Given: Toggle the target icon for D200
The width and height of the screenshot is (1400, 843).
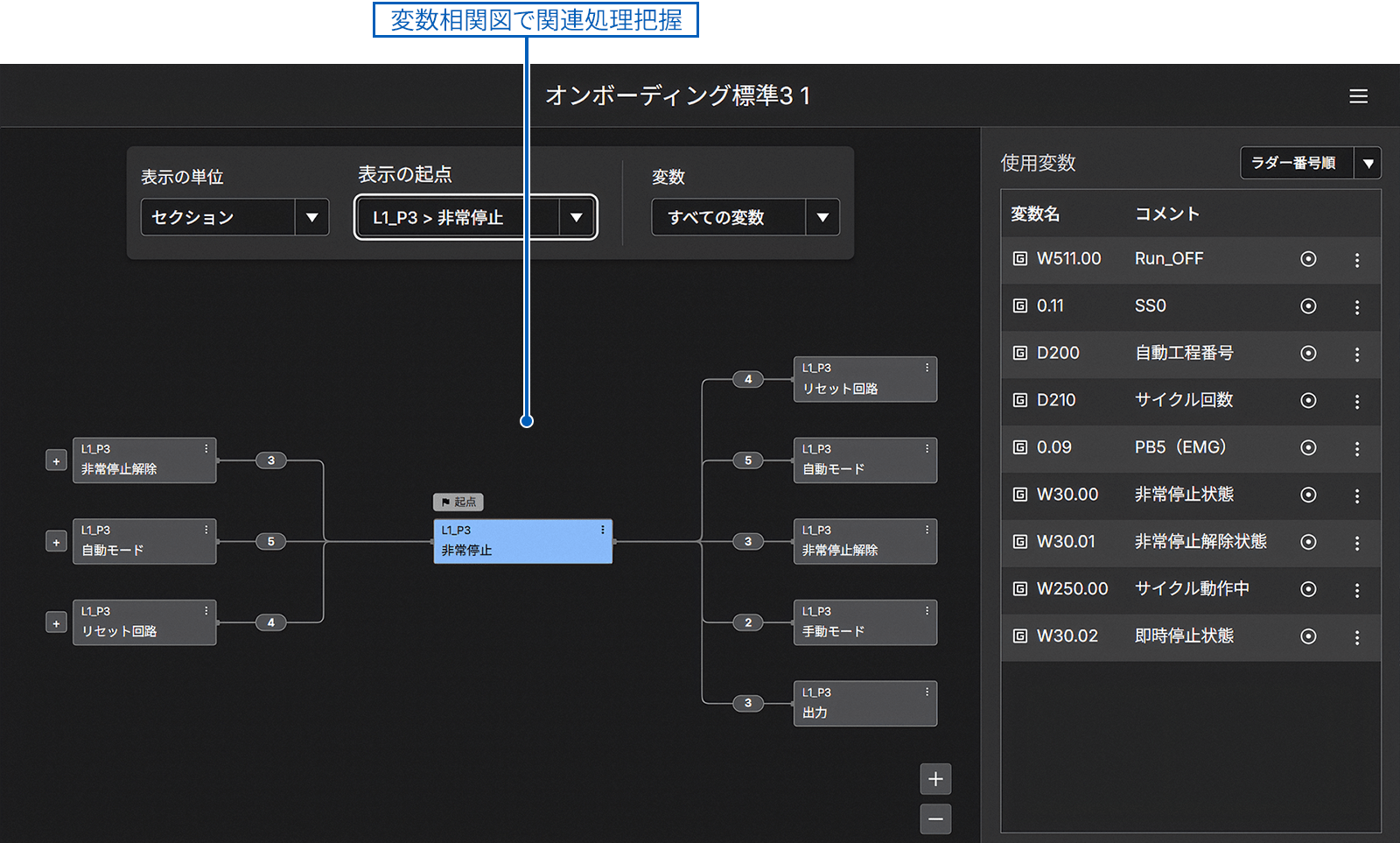Looking at the screenshot, I should tap(1308, 354).
